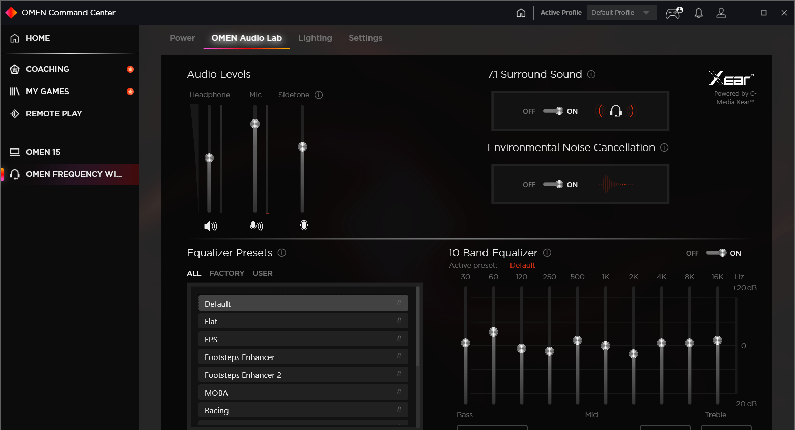Click the noise cancellation waveform icon
This screenshot has width=795, height=430.
tap(616, 184)
